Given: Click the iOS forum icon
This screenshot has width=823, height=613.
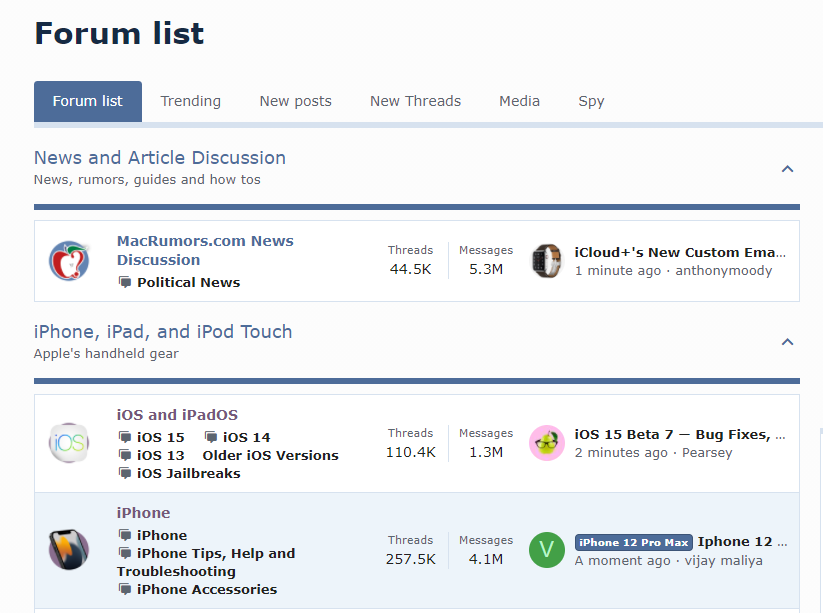Looking at the screenshot, I should (x=69, y=443).
